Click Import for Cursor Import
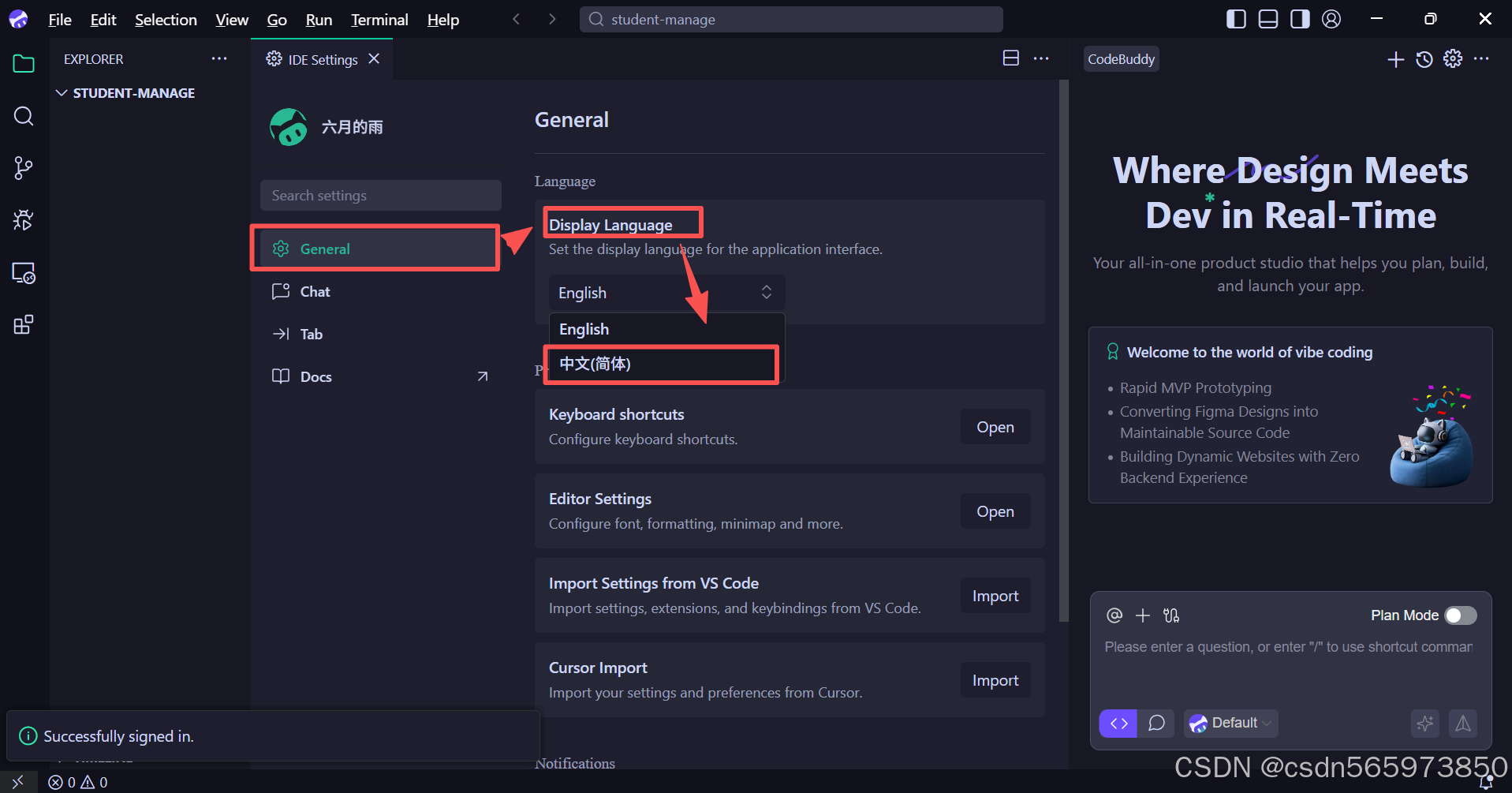 pos(995,680)
